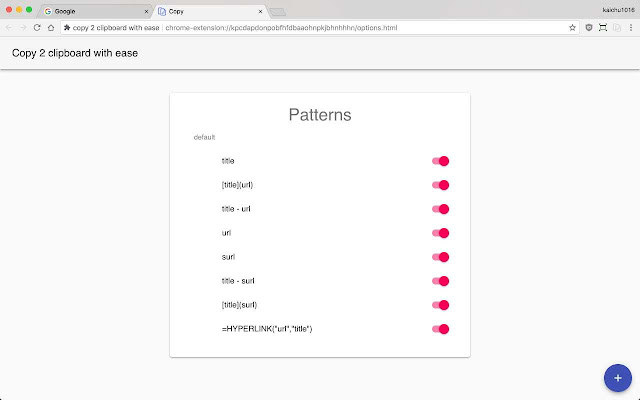Click the kaichu1016 profile button
The width and height of the screenshot is (640, 400).
tap(618, 10)
